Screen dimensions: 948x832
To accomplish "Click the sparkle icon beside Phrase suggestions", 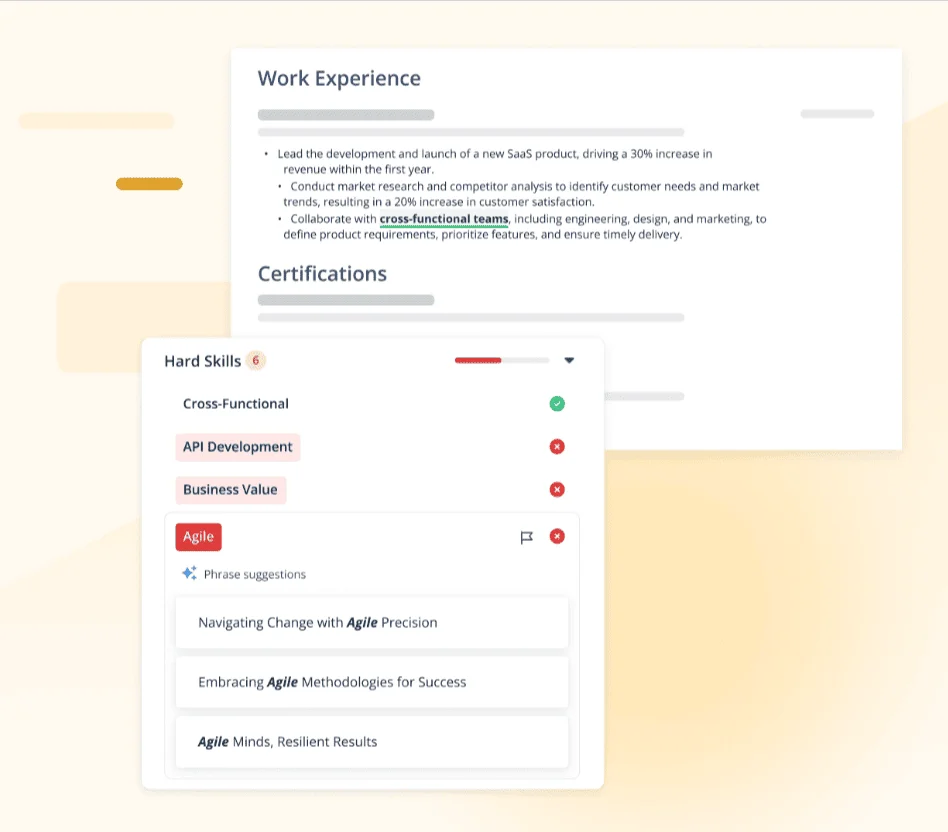I will [190, 573].
